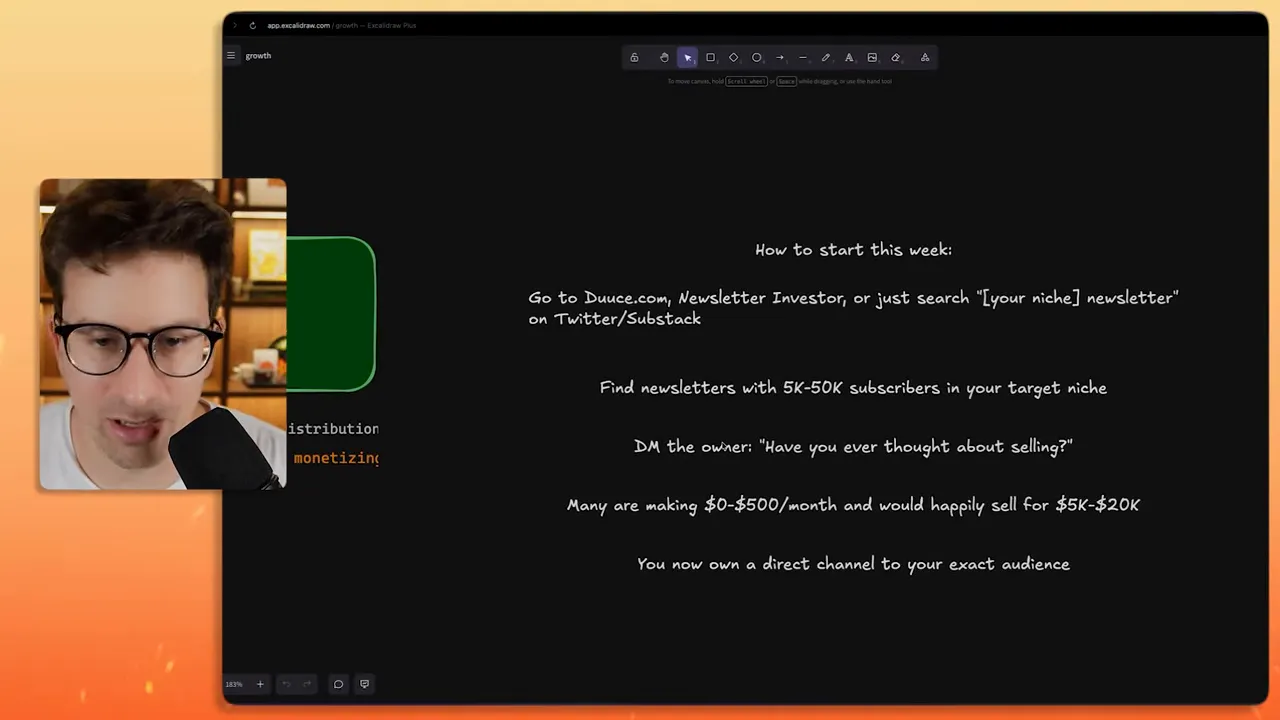Select the Rectangle shape tool
This screenshot has height=720, width=1280.
coord(710,58)
